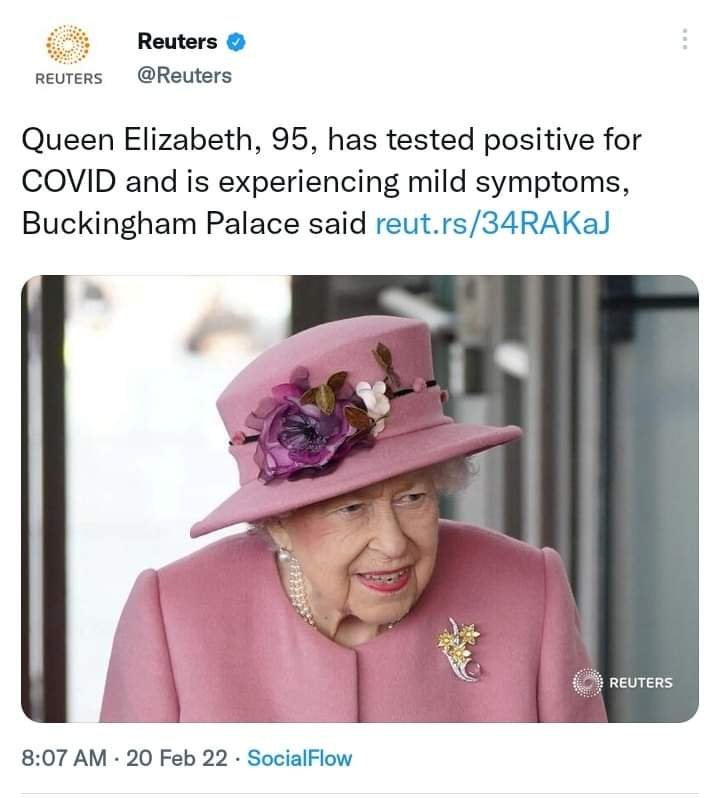Click the 'Buckingham Palace said' text
This screenshot has height=798, width=720.
pos(194,223)
